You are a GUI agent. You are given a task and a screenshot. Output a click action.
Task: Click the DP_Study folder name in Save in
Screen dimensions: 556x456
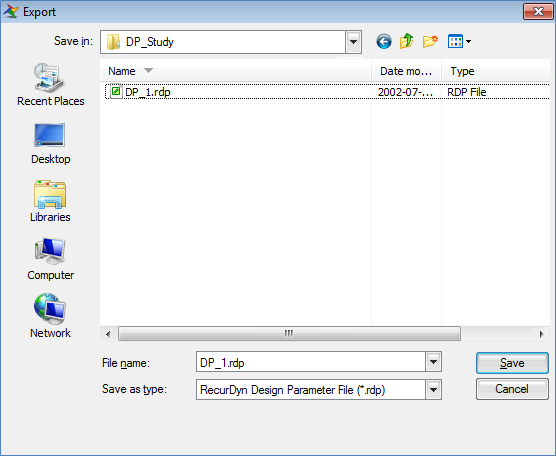click(x=150, y=42)
